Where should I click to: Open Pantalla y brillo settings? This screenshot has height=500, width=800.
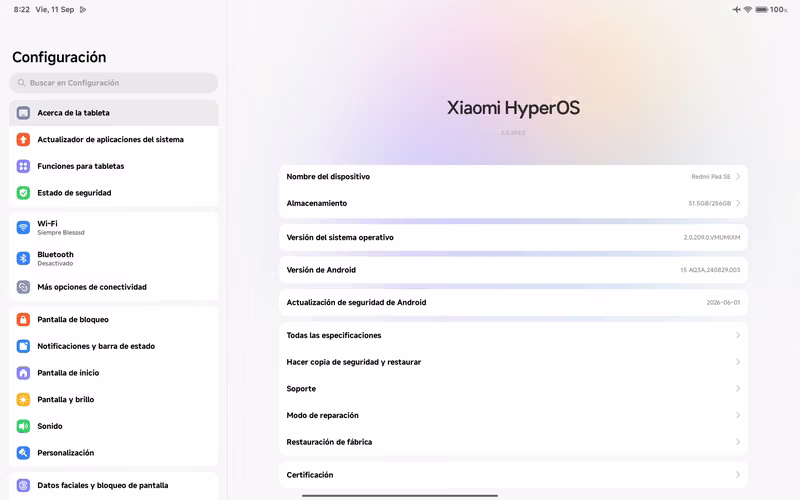tap(114, 399)
